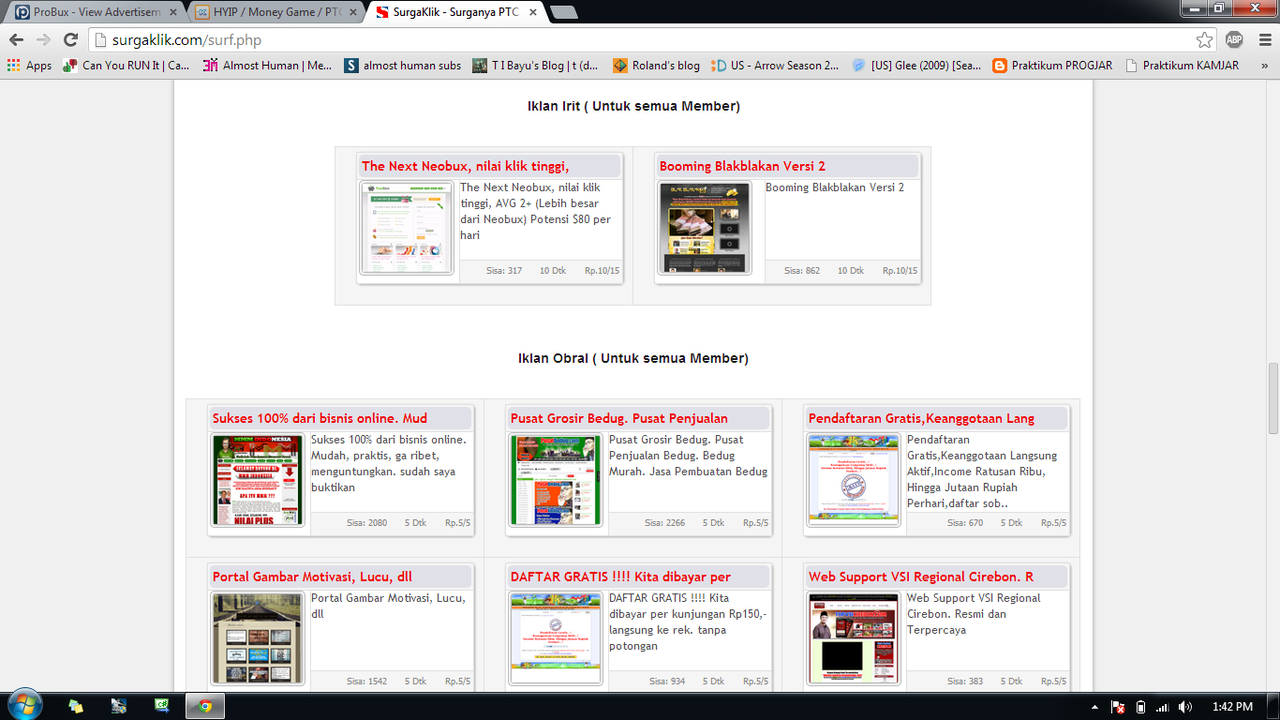The height and width of the screenshot is (720, 1280).
Task: Open the first pinned folder icon in taskbar
Action: tap(76, 705)
